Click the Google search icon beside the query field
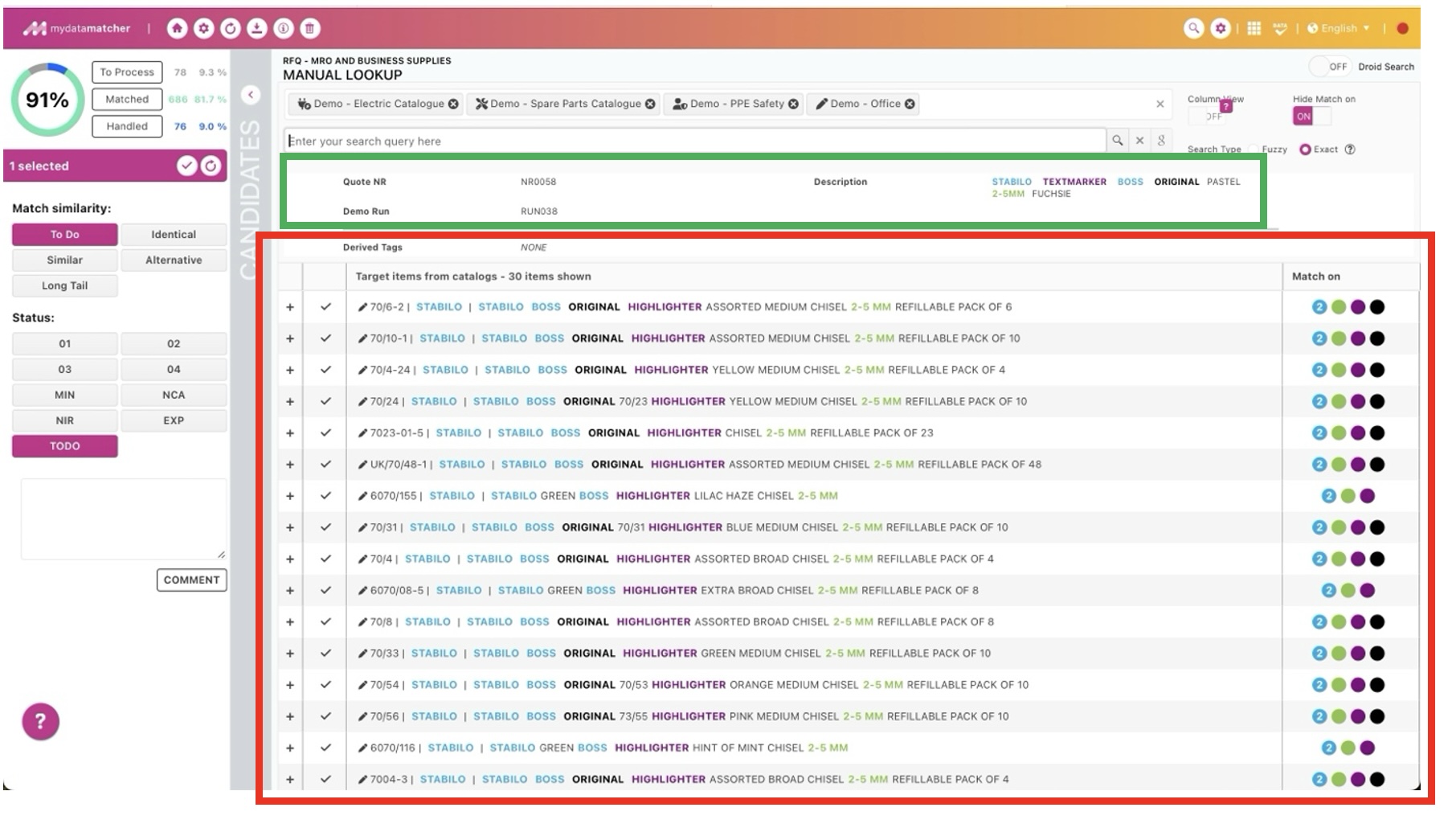 pyautogui.click(x=1161, y=141)
